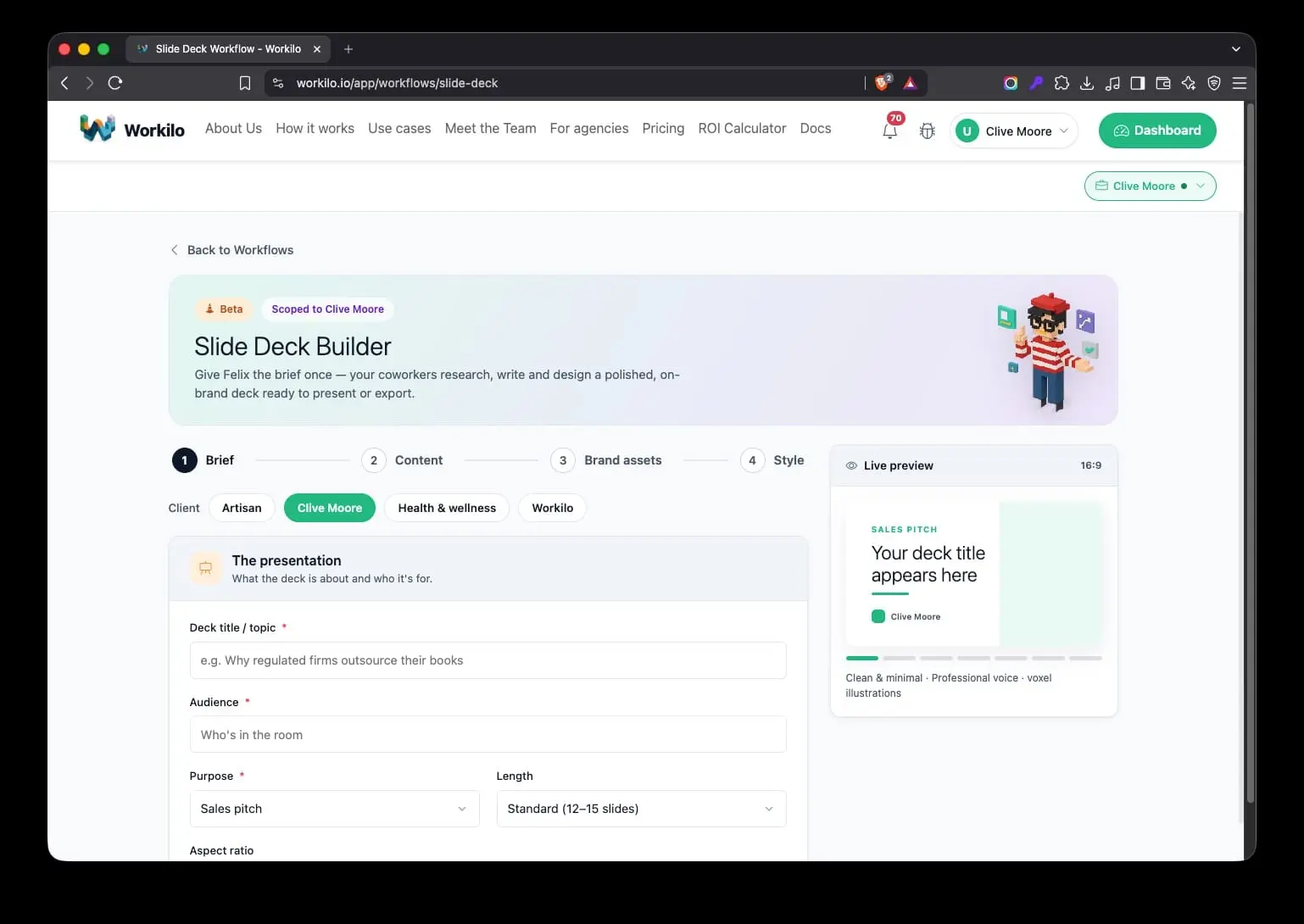The height and width of the screenshot is (924, 1304).
Task: Bookmark this page with the bookmark icon
Action: coord(245,83)
